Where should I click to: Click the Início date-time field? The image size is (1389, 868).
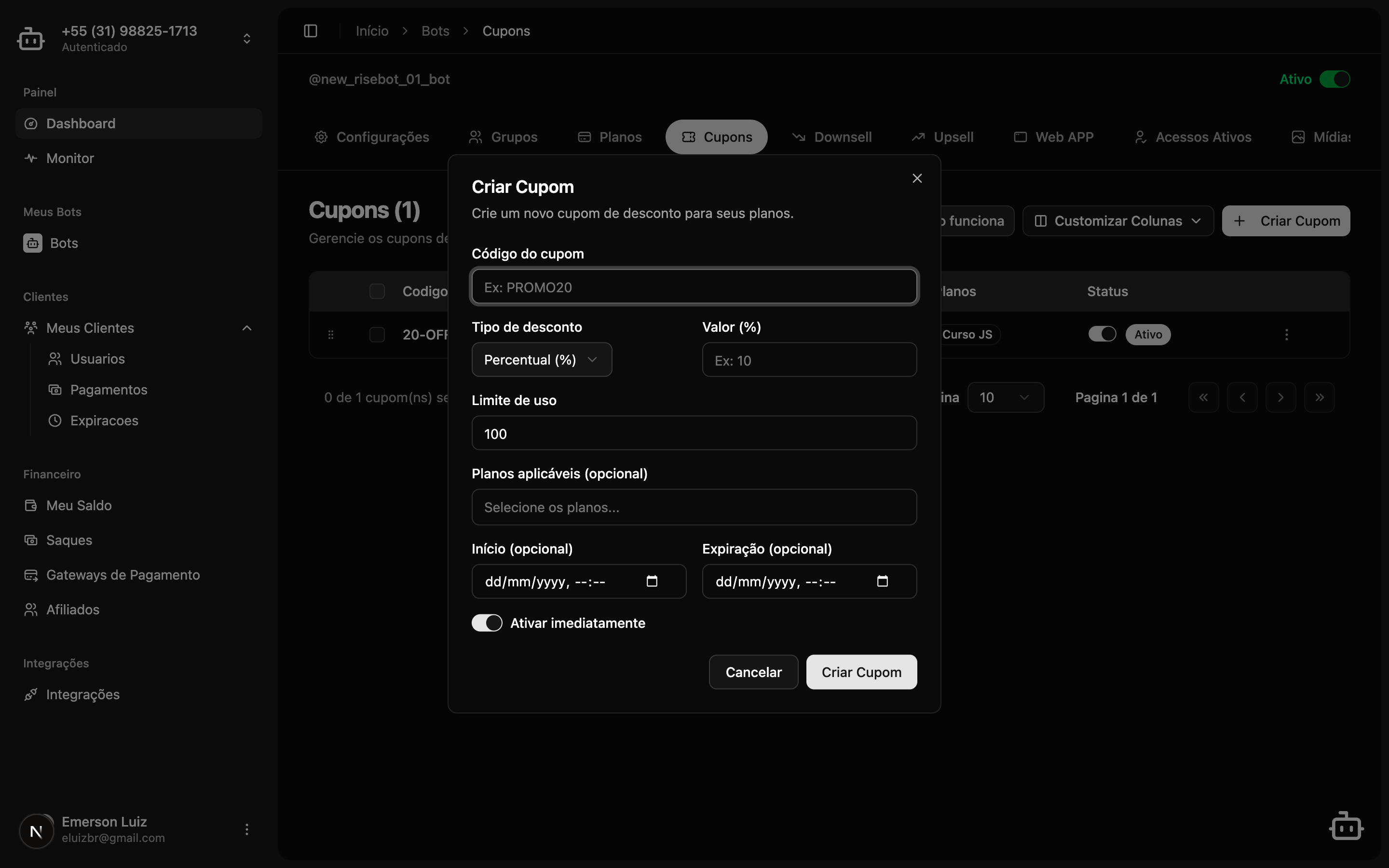(x=579, y=582)
